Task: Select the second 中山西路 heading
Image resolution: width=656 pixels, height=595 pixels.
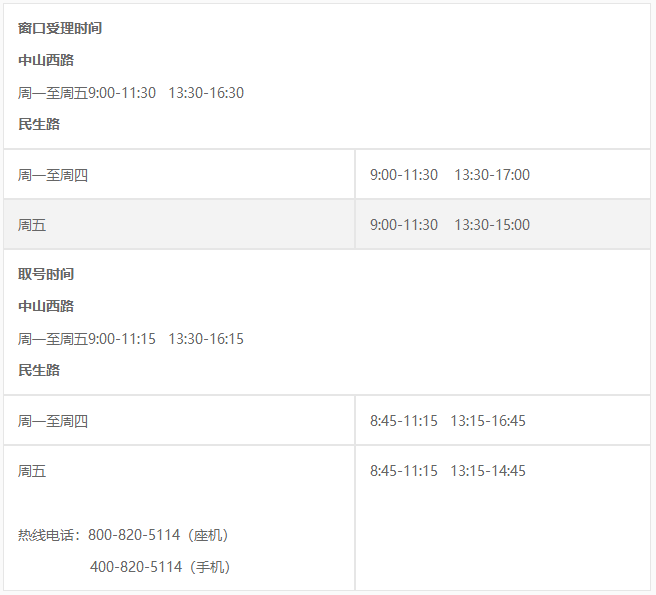Action: [x=46, y=306]
